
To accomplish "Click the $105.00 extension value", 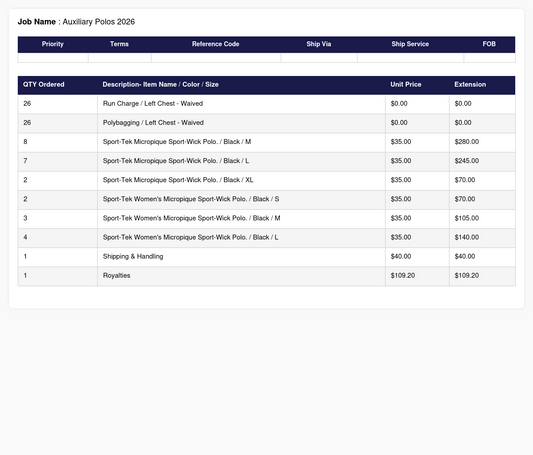I will coord(467,218).
